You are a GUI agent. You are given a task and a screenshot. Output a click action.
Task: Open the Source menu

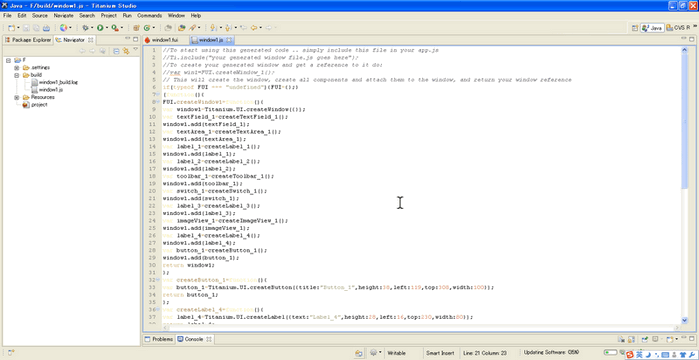pyautogui.click(x=40, y=16)
